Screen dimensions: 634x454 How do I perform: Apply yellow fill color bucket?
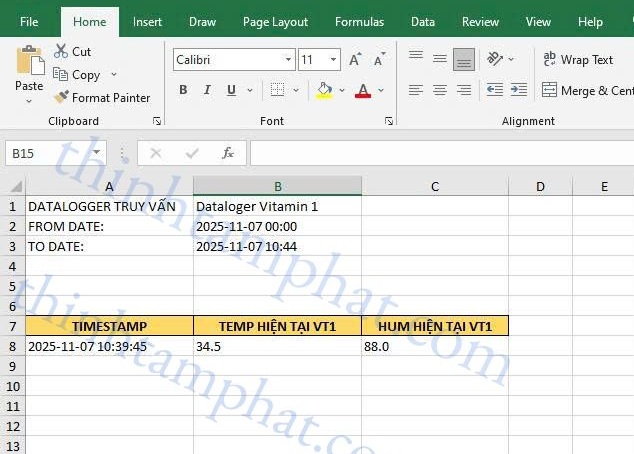click(324, 90)
